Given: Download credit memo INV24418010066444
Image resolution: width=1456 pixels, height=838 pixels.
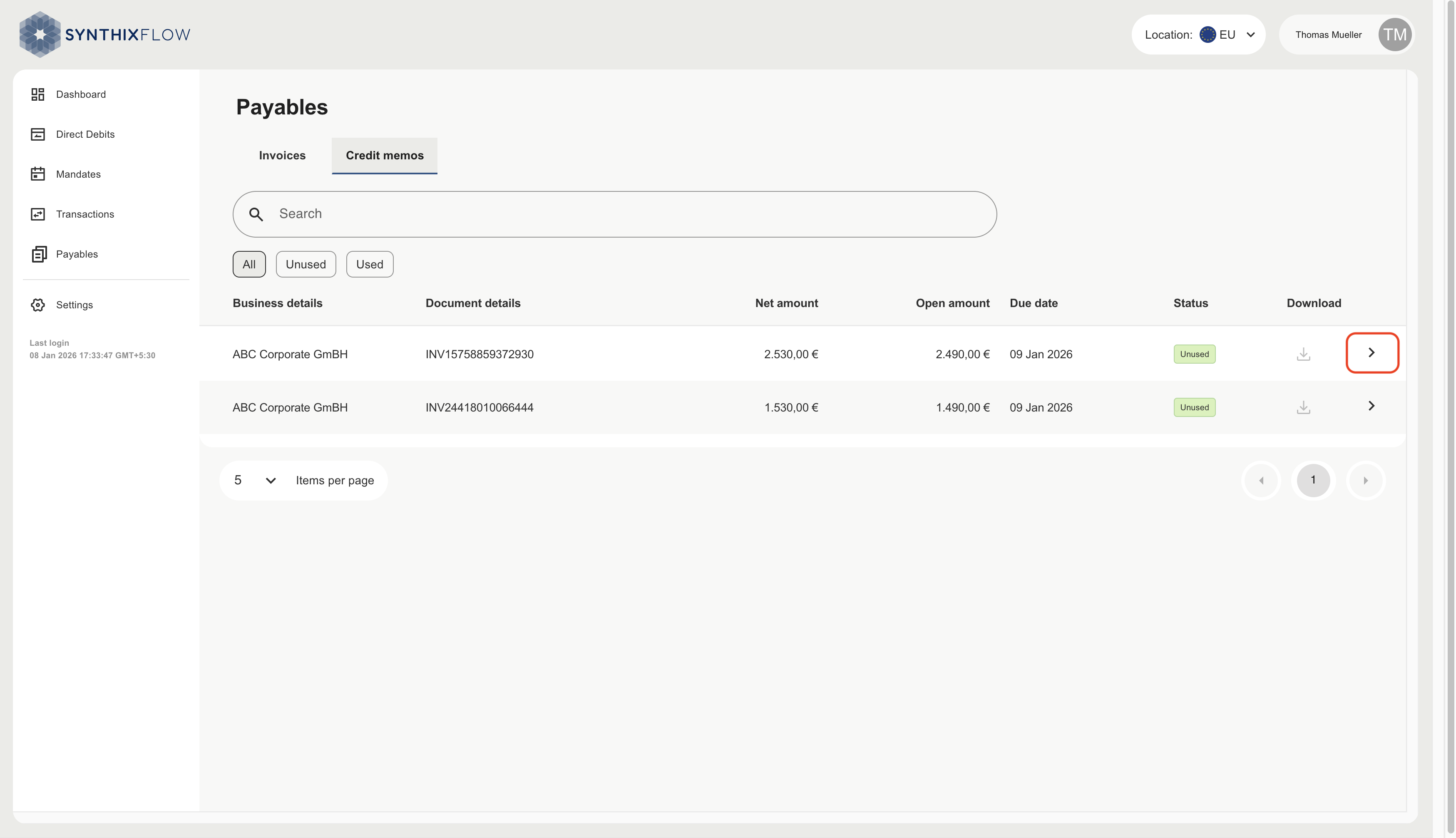Looking at the screenshot, I should click(x=1303, y=407).
